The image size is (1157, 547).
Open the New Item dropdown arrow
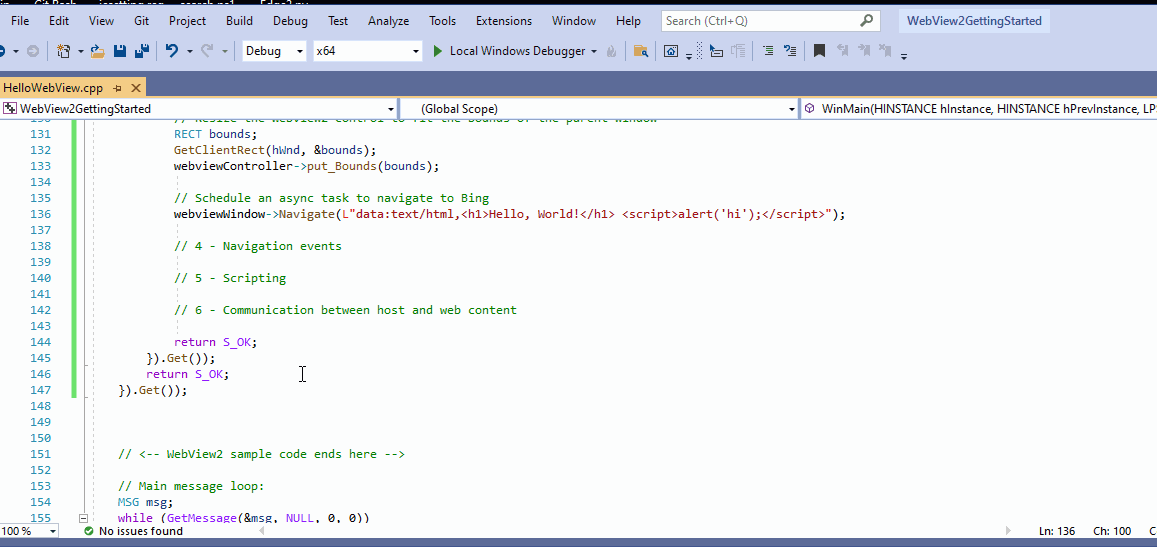[x=79, y=51]
